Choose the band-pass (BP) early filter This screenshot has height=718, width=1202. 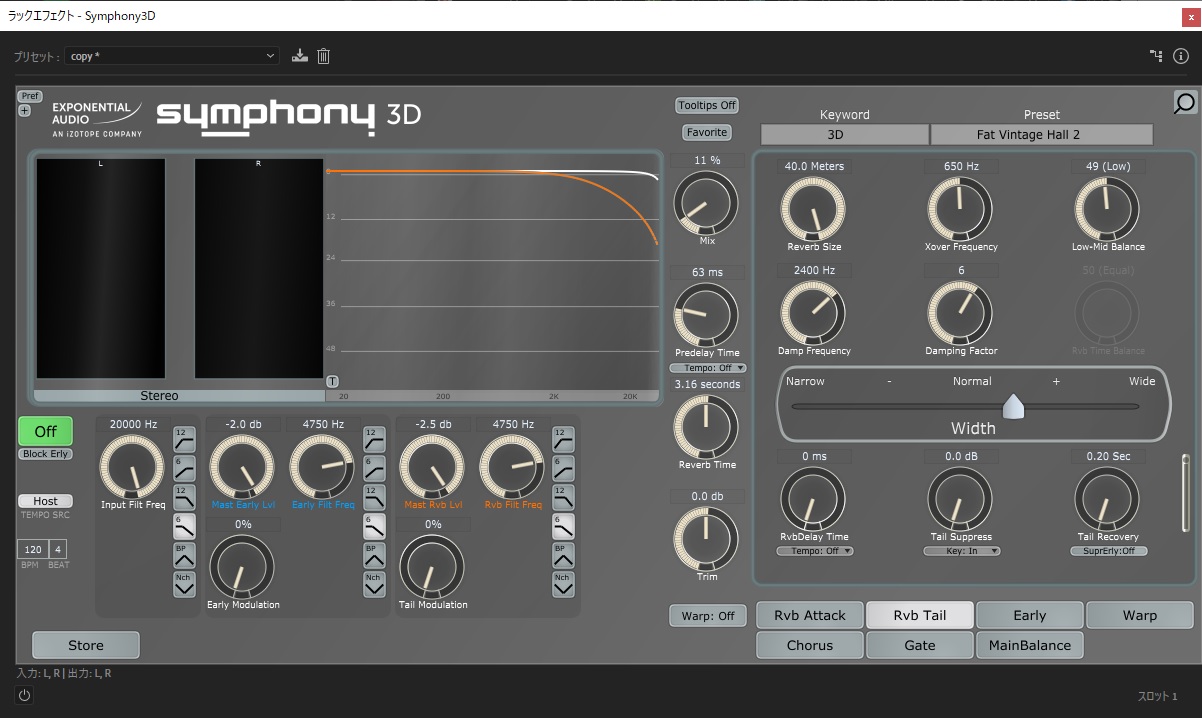pos(374,554)
